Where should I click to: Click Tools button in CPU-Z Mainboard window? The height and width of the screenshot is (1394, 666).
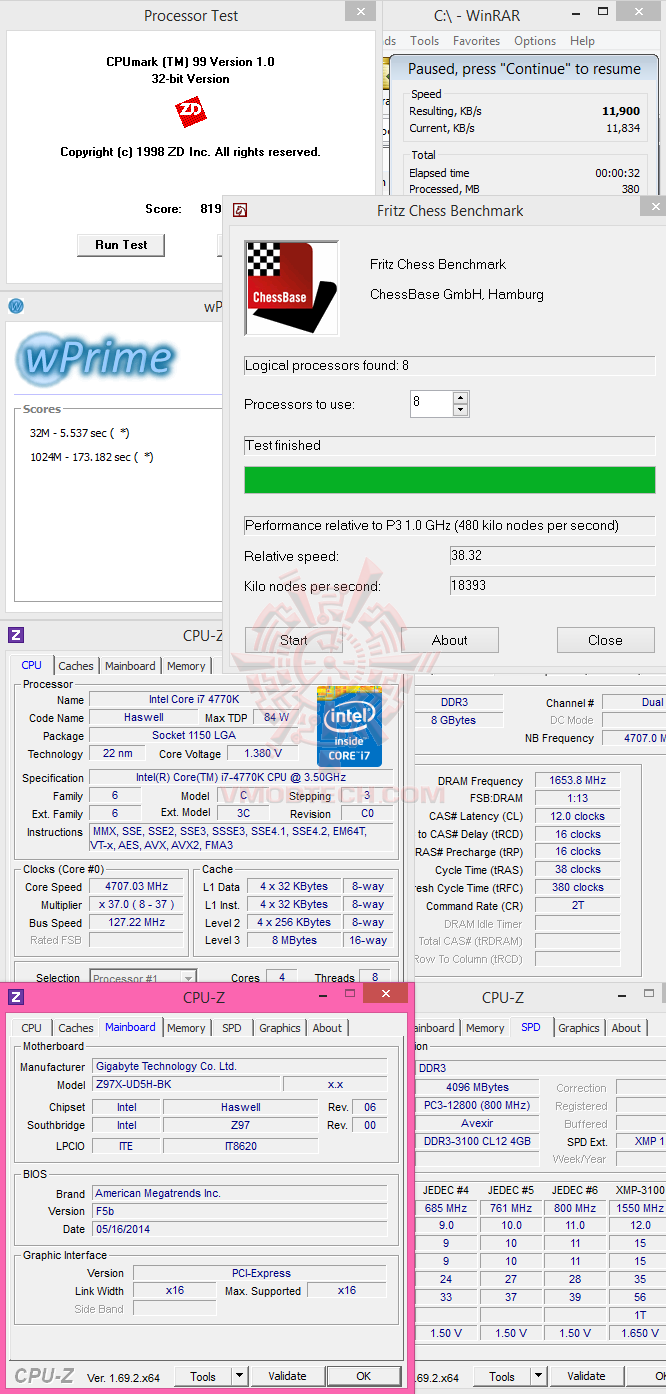203,1376
